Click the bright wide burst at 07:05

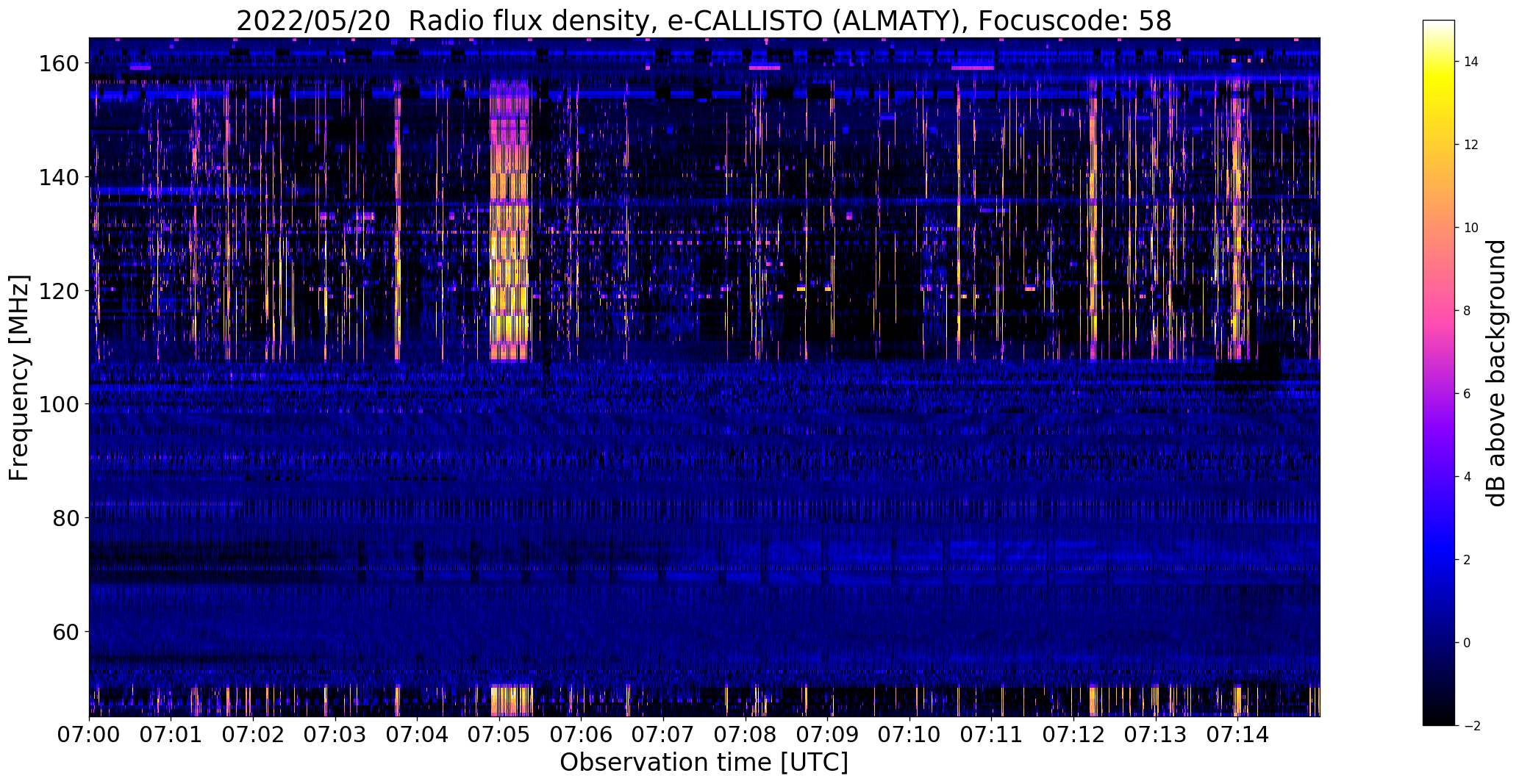pyautogui.click(x=510, y=220)
